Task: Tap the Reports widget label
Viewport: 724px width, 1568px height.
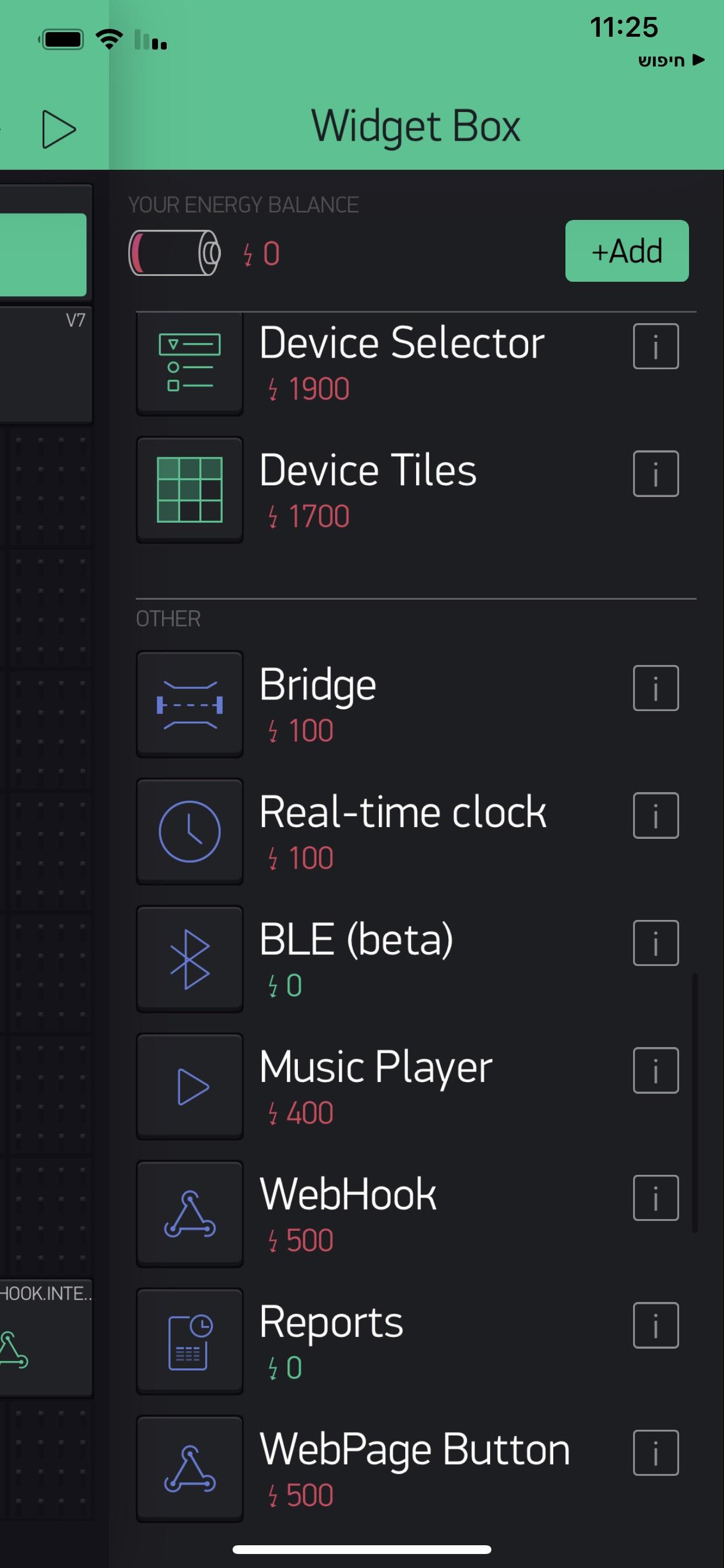Action: (331, 1322)
